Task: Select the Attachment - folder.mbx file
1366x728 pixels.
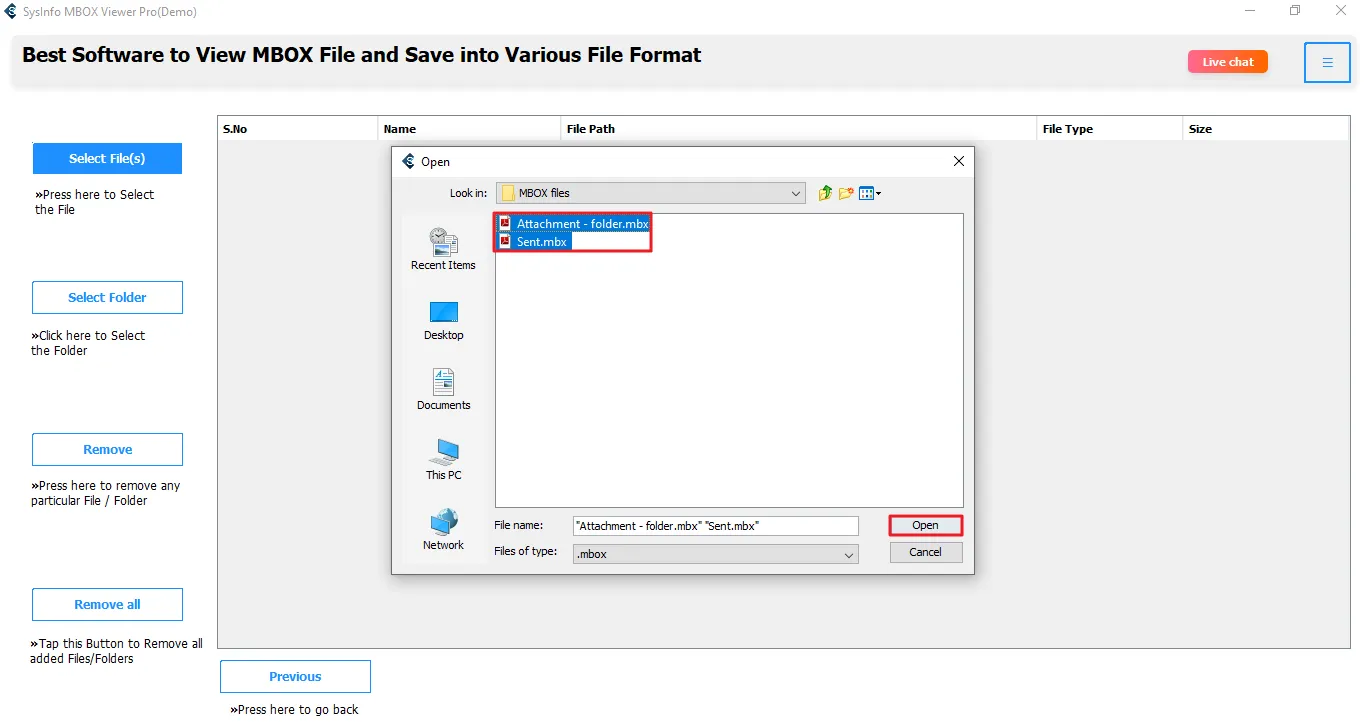Action: point(575,224)
